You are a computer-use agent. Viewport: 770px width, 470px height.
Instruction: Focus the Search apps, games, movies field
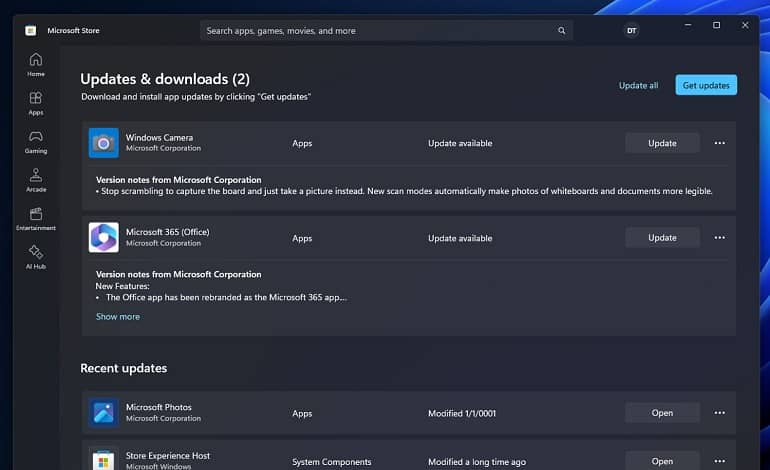pos(386,30)
